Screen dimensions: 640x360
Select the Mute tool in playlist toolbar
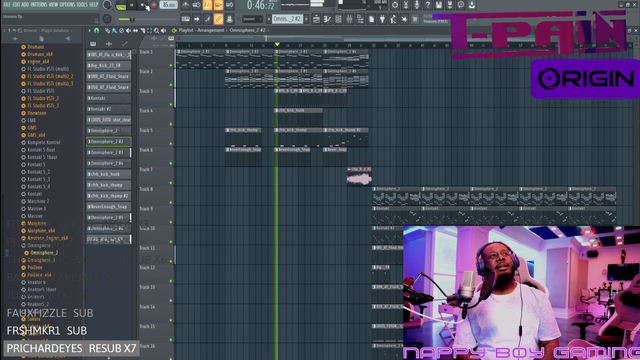coord(128,31)
